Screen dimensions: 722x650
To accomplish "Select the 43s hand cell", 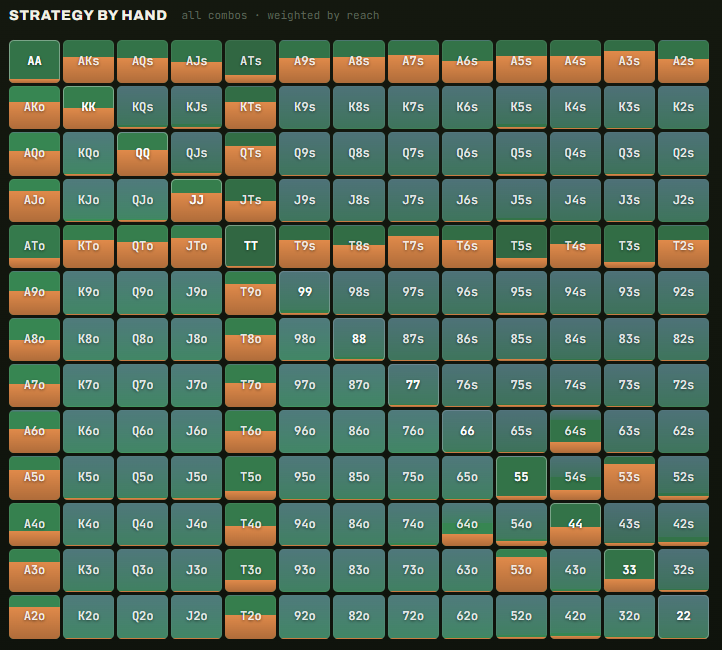I will pos(629,524).
